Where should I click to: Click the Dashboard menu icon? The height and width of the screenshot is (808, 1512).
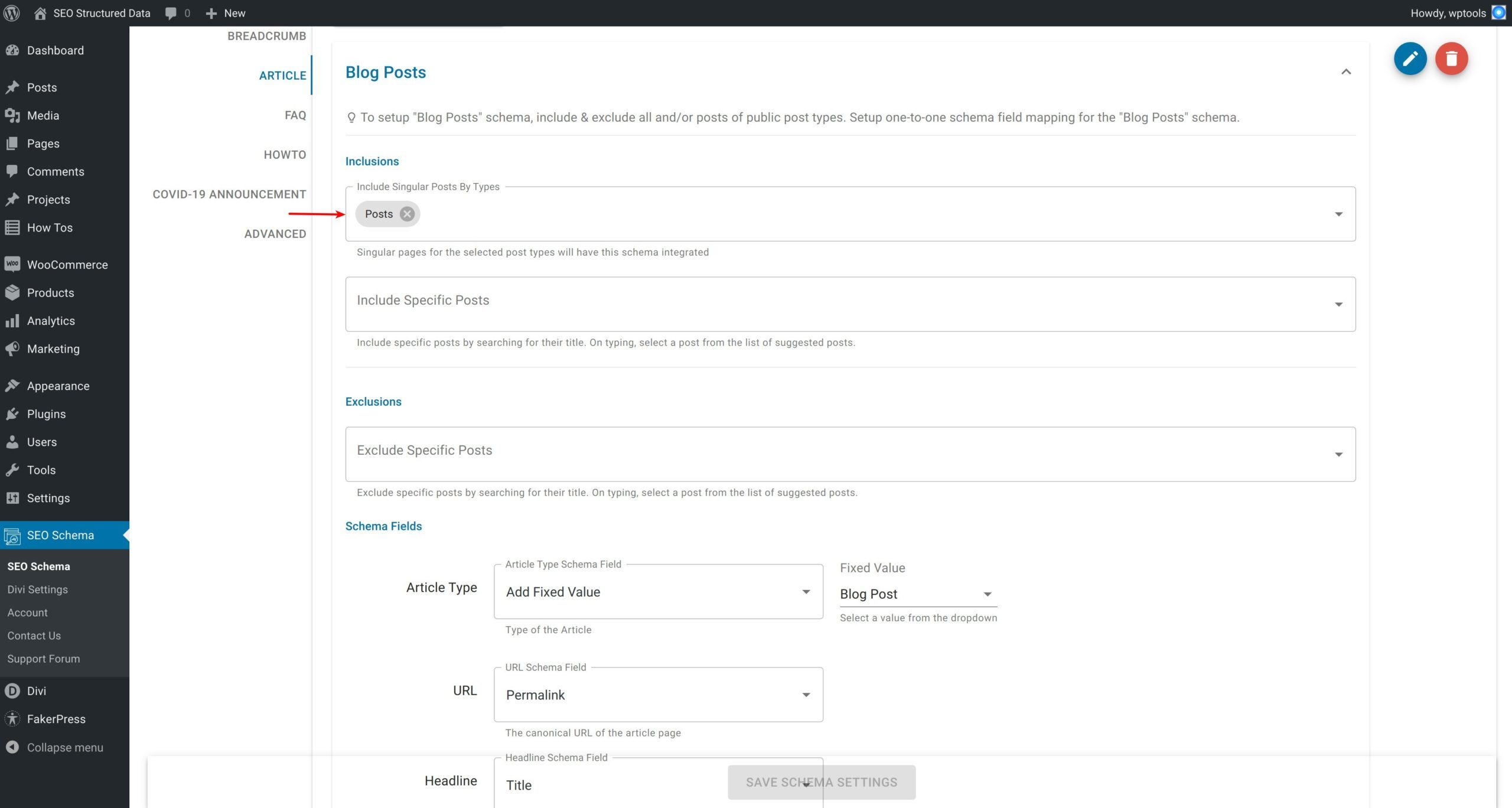14,49
